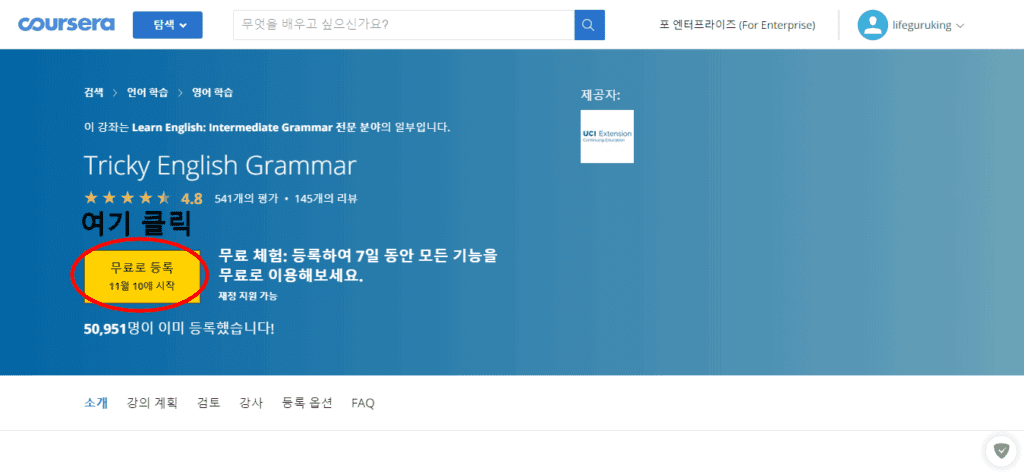The height and width of the screenshot is (474, 1024).
Task: Click the 무료 체험 7일 promo text
Action: point(358,265)
